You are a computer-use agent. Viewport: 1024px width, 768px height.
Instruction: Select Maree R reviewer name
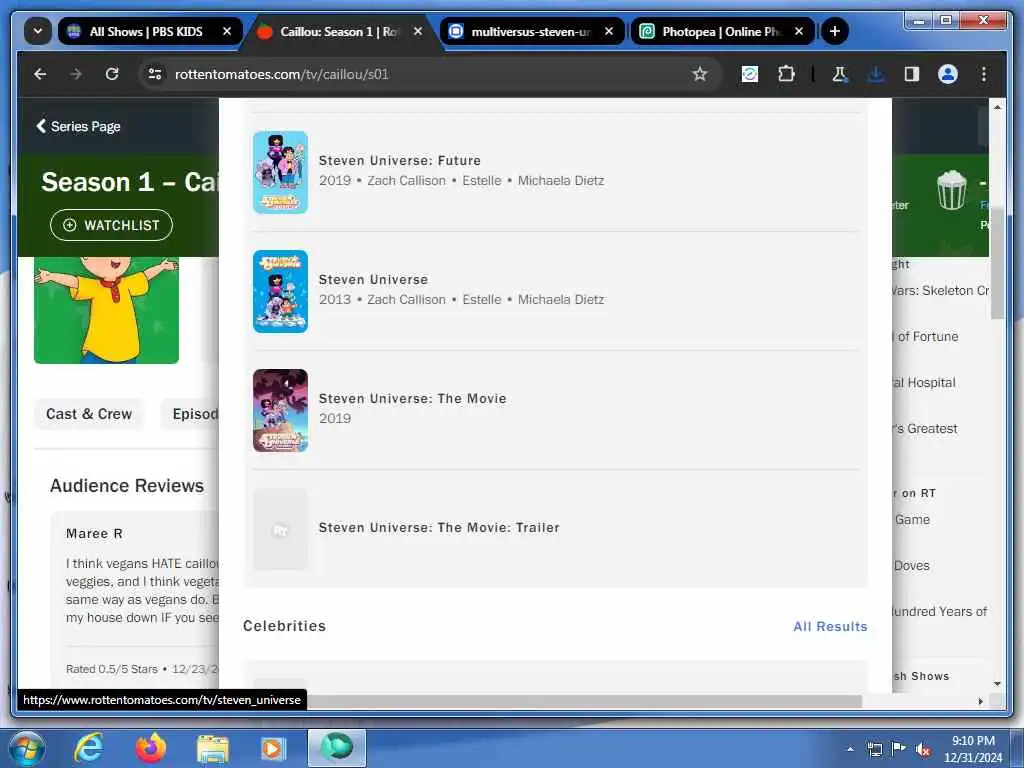(94, 534)
